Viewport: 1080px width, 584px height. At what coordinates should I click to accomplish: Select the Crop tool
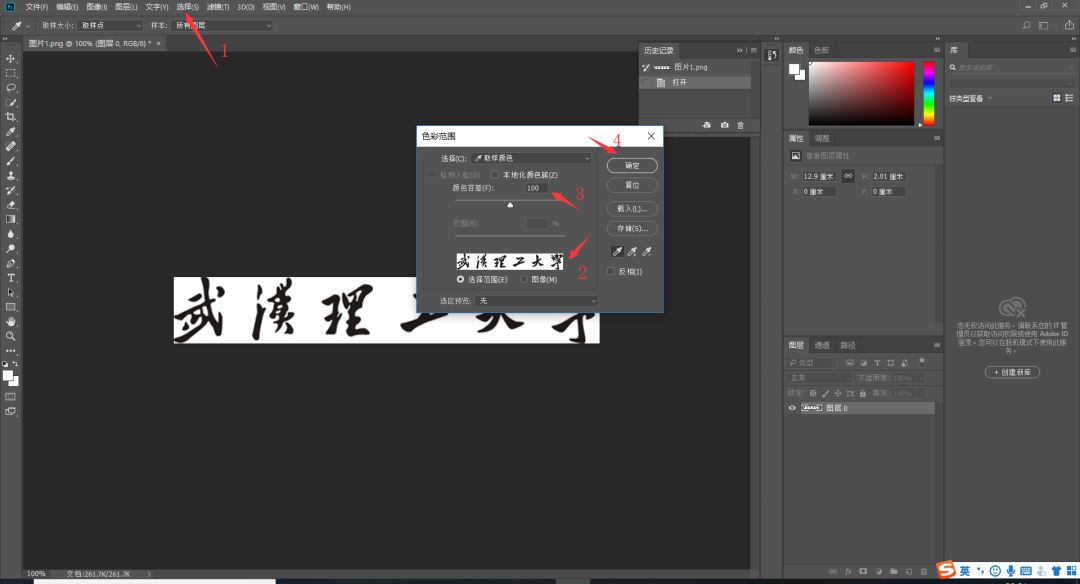point(10,117)
